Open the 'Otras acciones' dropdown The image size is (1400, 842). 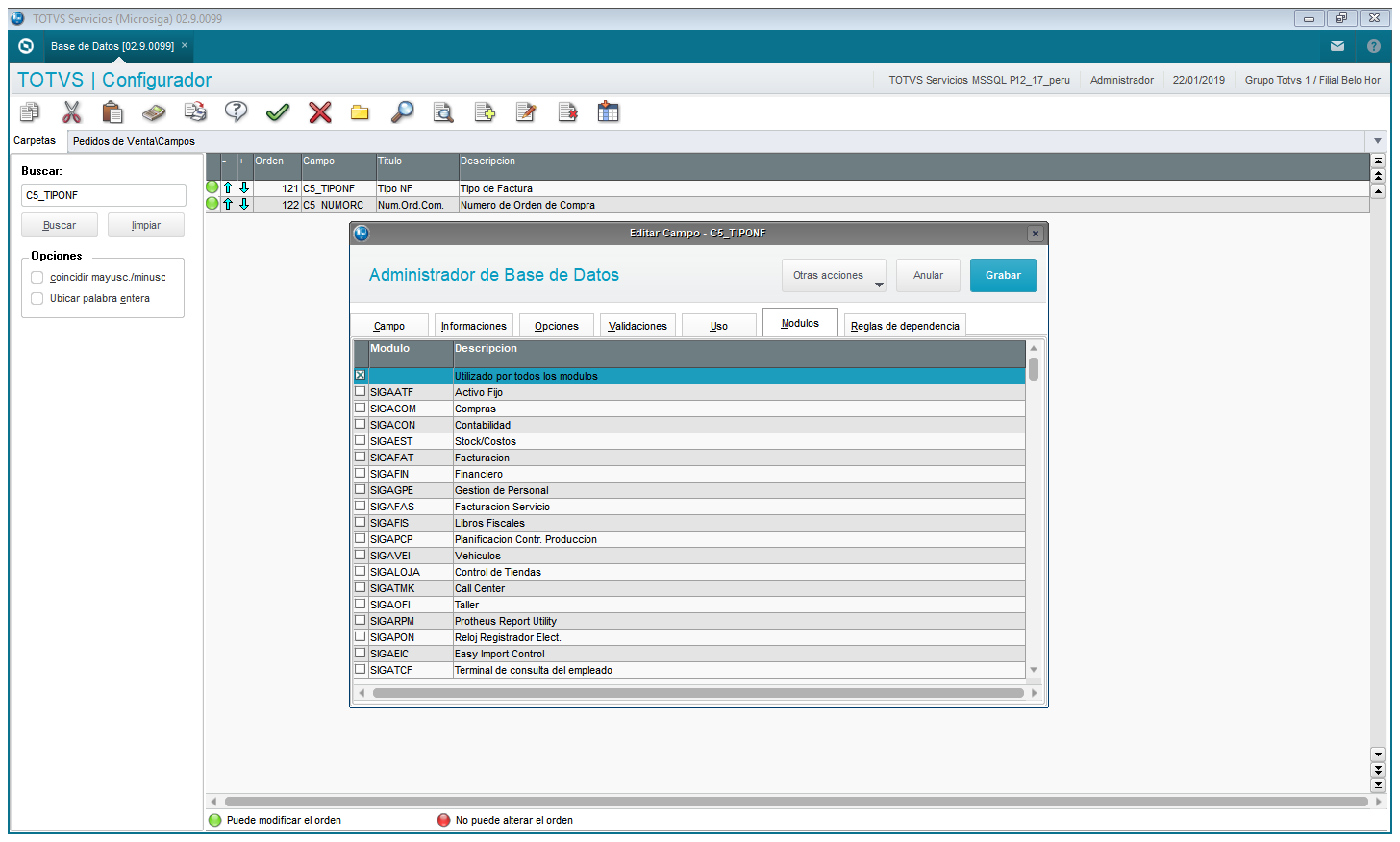tap(834, 275)
